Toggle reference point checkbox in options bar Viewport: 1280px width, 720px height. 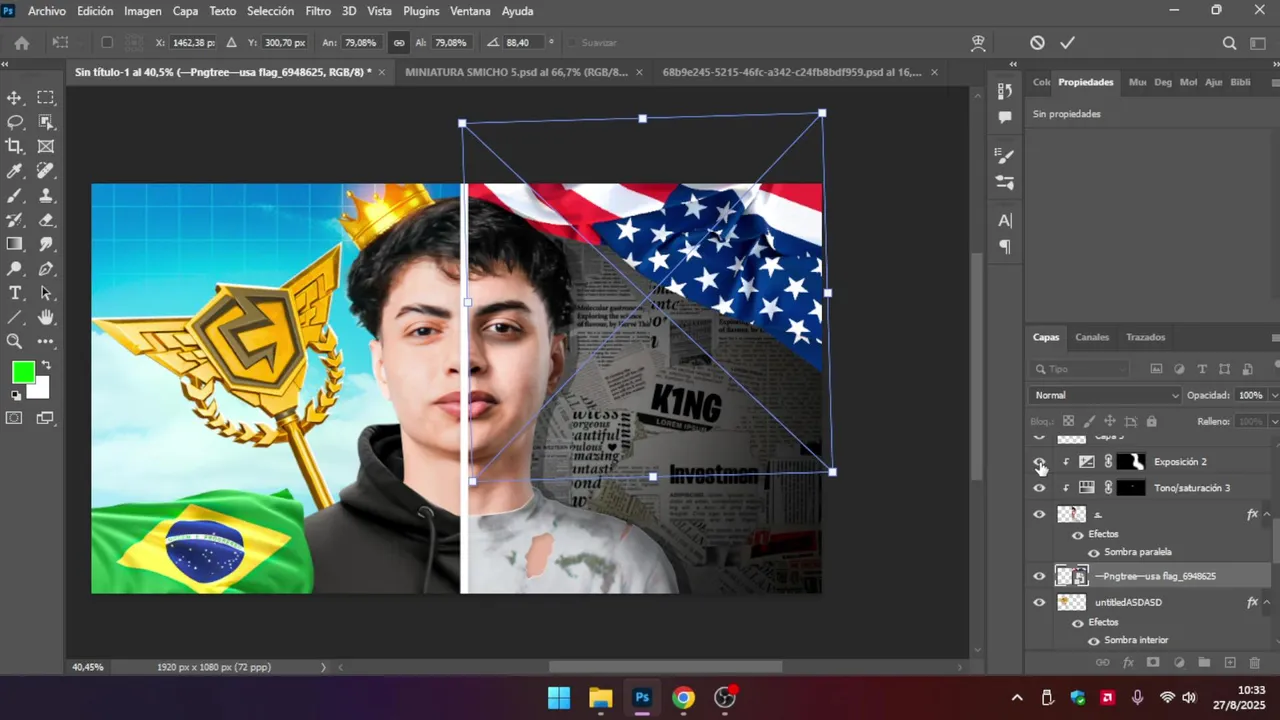[x=107, y=43]
